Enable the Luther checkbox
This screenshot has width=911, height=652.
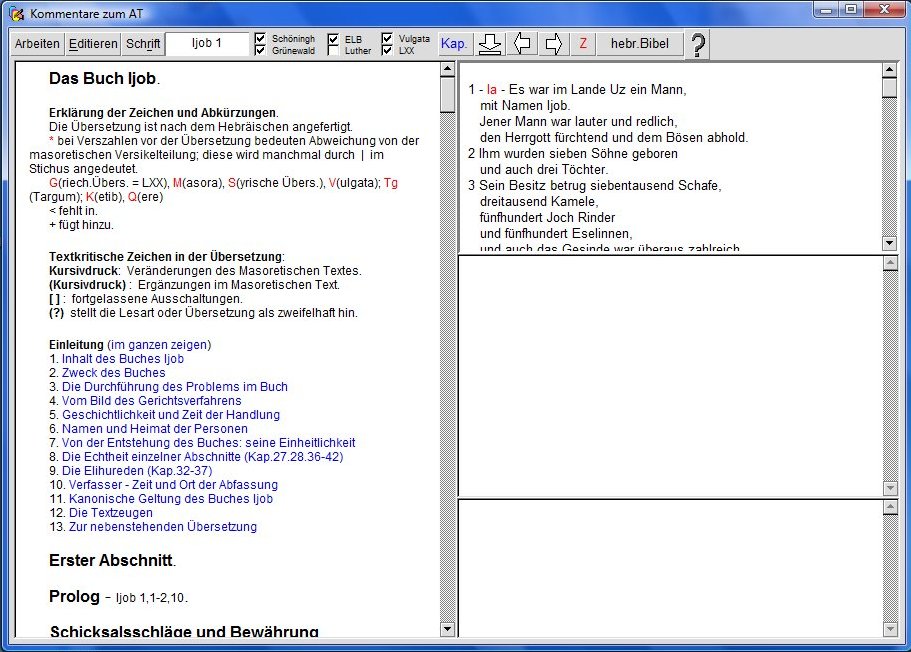[x=333, y=51]
